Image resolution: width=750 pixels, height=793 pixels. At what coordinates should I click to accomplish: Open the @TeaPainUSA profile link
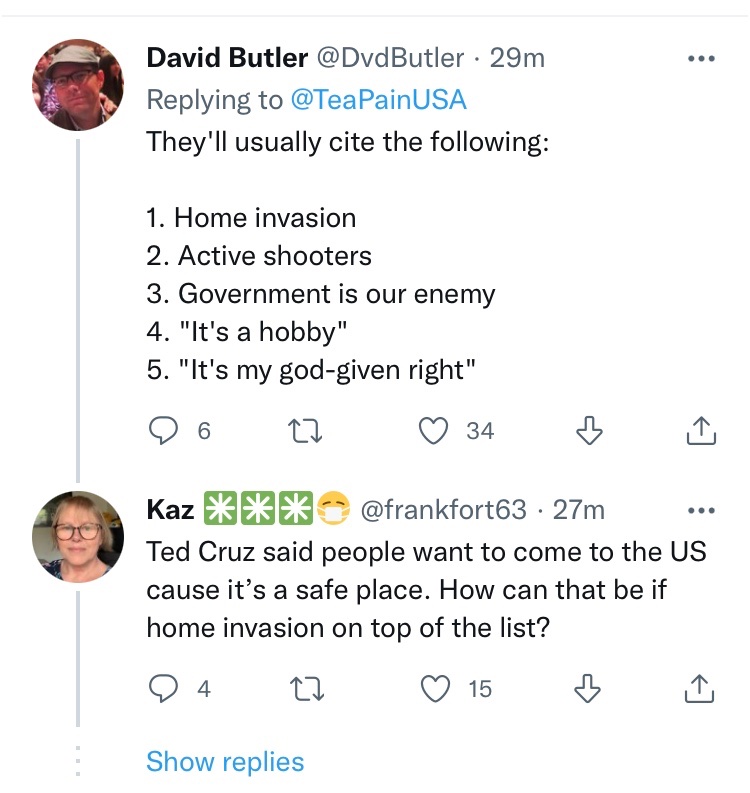click(378, 99)
